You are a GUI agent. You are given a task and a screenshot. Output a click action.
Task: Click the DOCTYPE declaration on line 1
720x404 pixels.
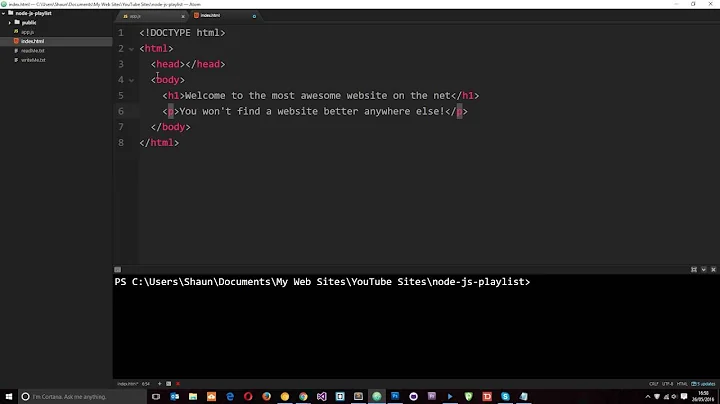(x=182, y=33)
